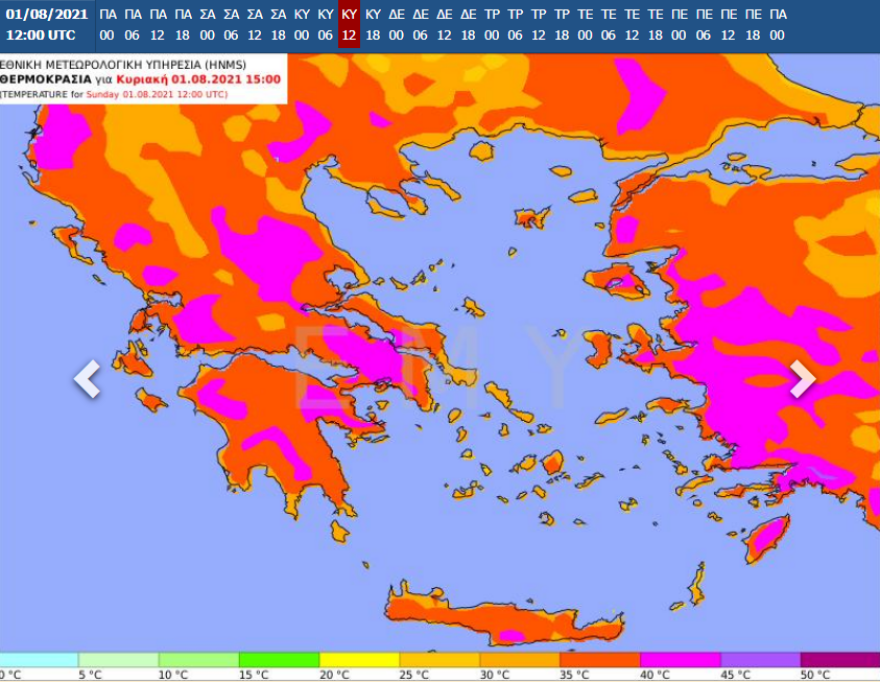
Task: Click the 01/08/2021 12:00 UTC date header
Action: (x=46, y=24)
